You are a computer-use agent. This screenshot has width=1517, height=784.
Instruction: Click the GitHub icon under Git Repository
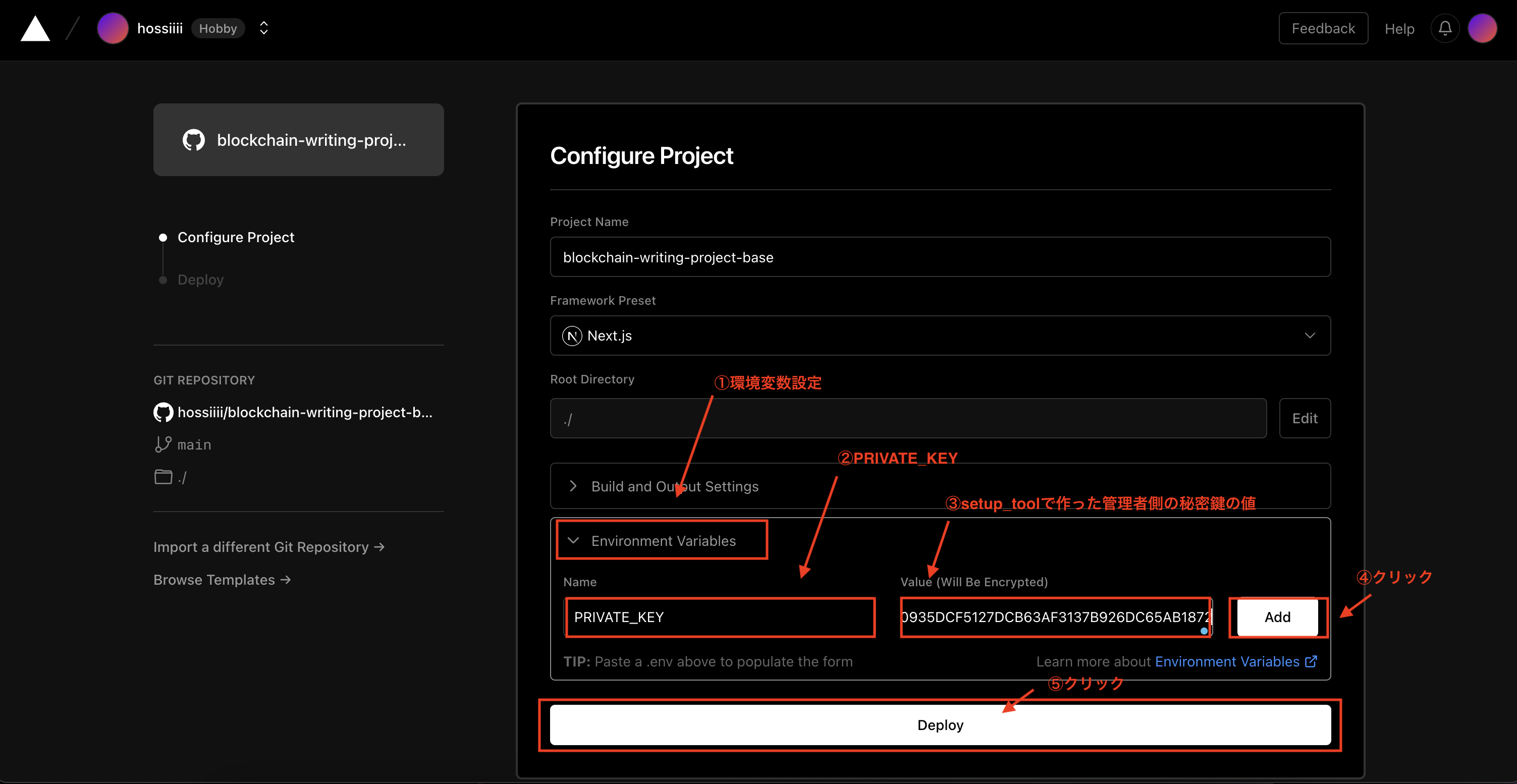[x=163, y=412]
